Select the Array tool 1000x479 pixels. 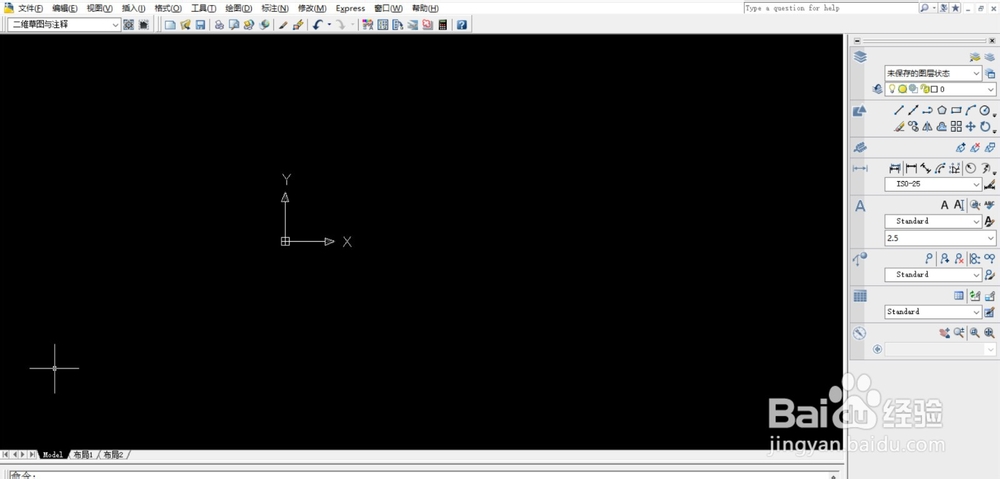pos(956,126)
